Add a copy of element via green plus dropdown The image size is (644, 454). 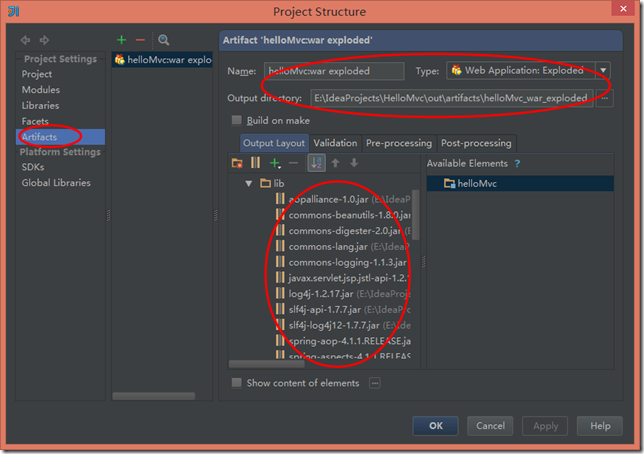pyautogui.click(x=275, y=163)
